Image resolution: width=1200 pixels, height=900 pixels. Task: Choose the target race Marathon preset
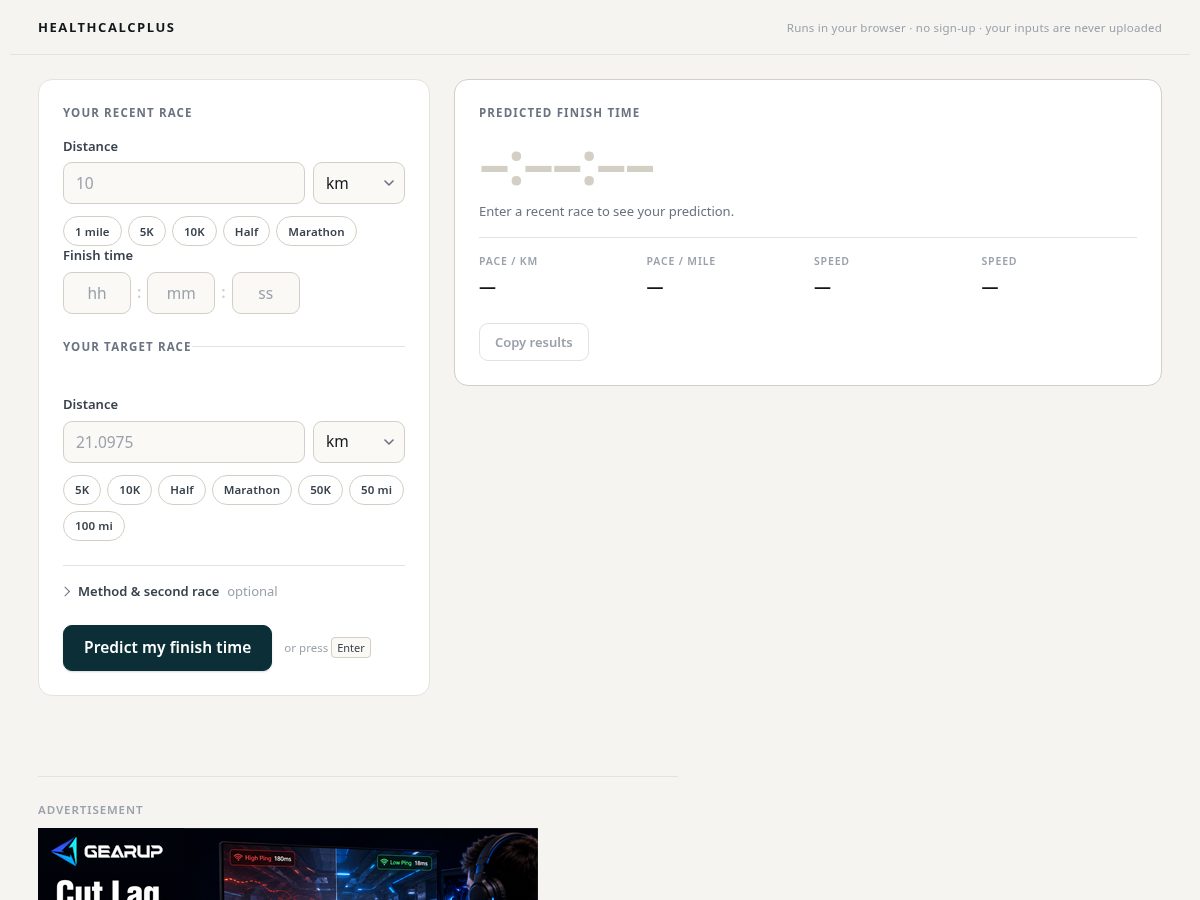(252, 490)
